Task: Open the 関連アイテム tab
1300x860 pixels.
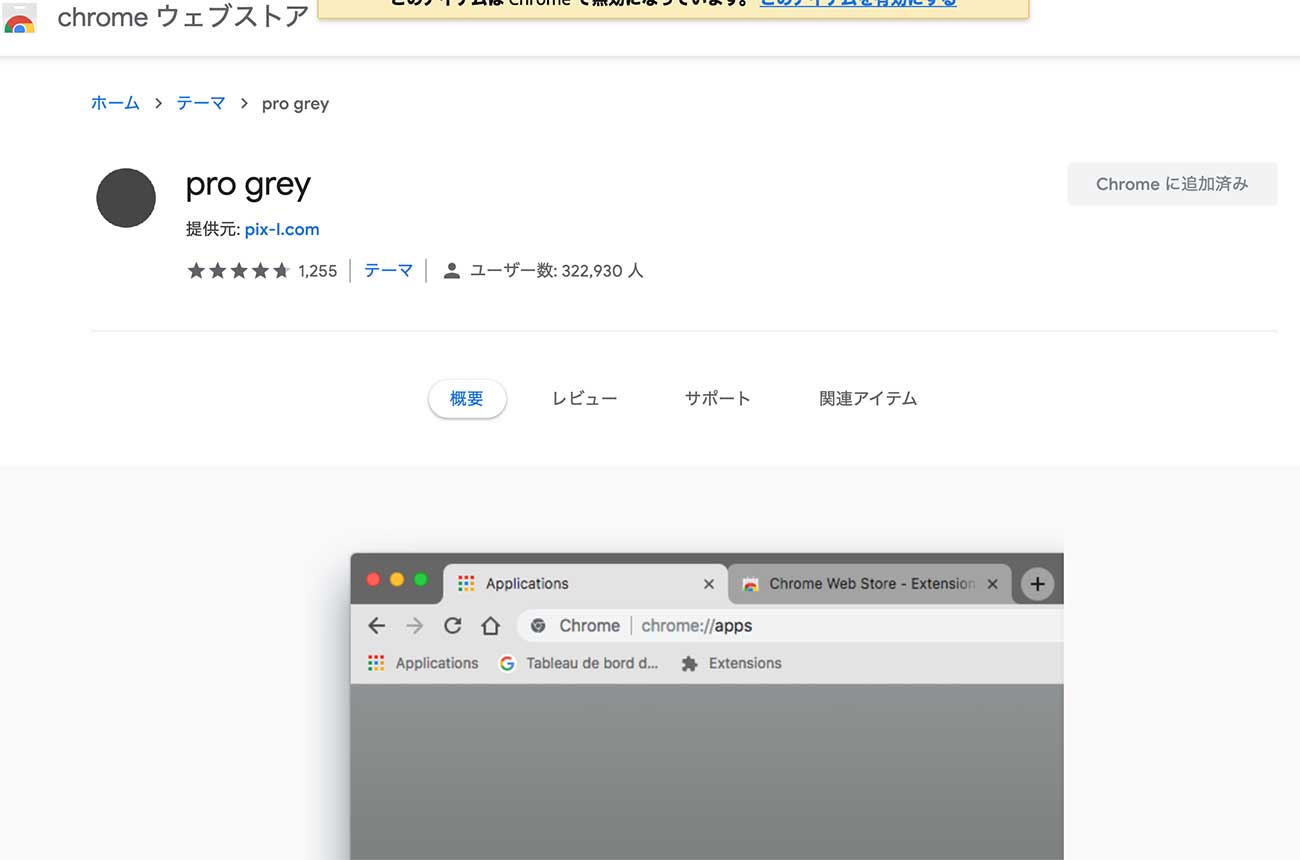Action: point(868,399)
